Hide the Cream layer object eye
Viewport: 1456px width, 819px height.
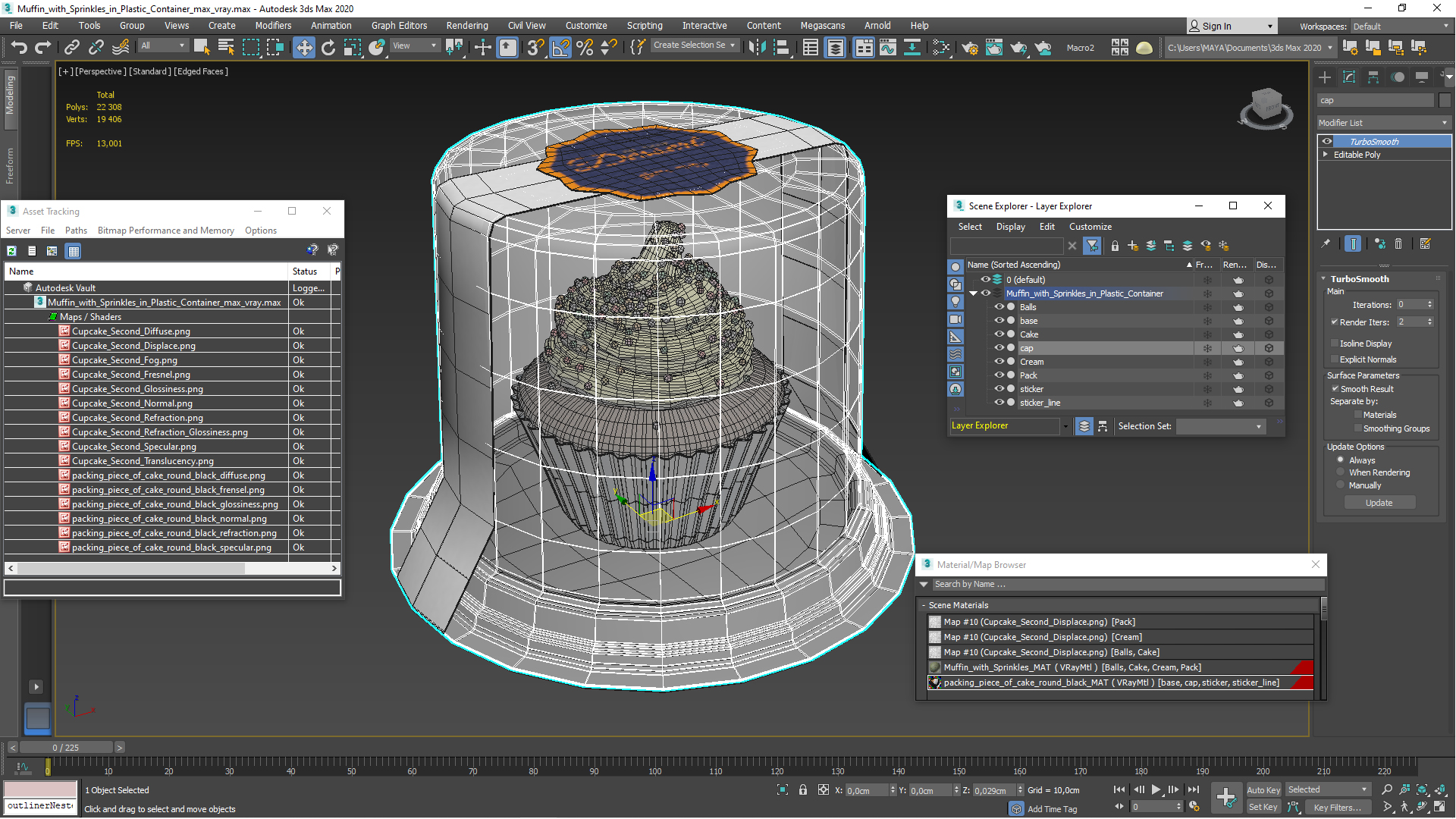(x=999, y=361)
